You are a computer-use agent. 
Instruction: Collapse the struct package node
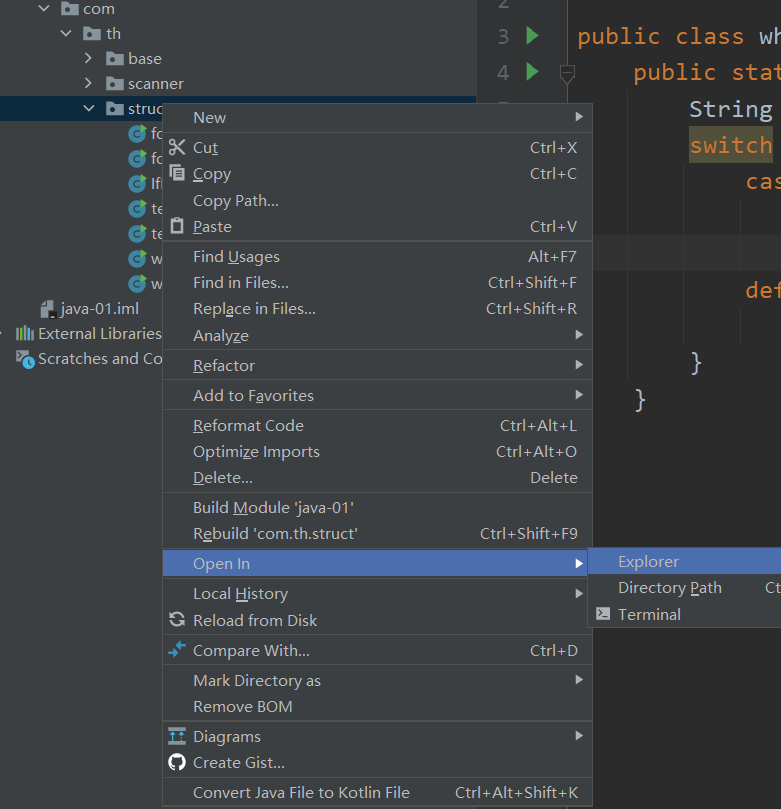(x=89, y=108)
